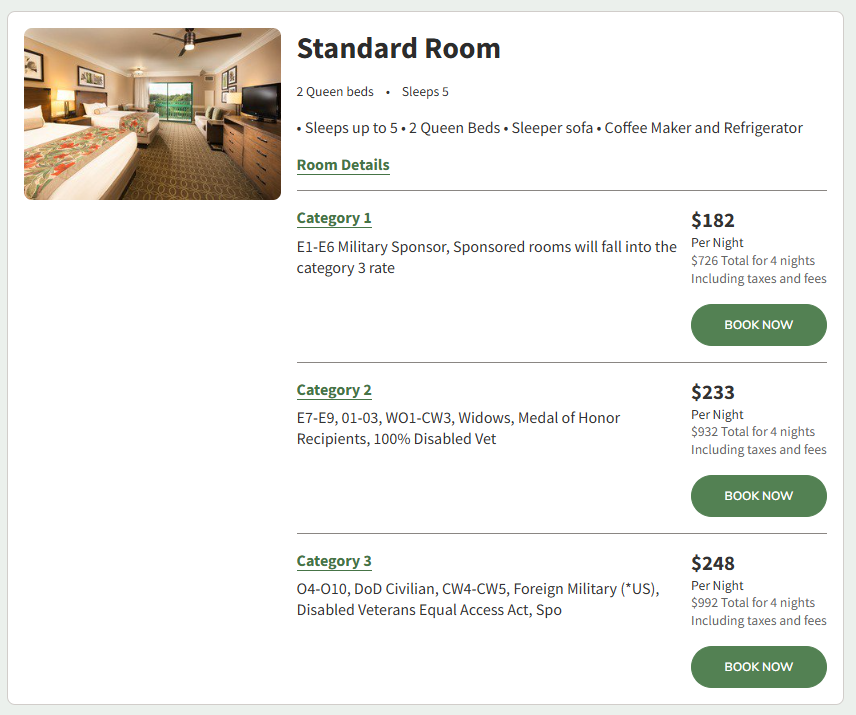Click the "2 Queen beds" label
This screenshot has height=715, width=856.
[x=335, y=92]
